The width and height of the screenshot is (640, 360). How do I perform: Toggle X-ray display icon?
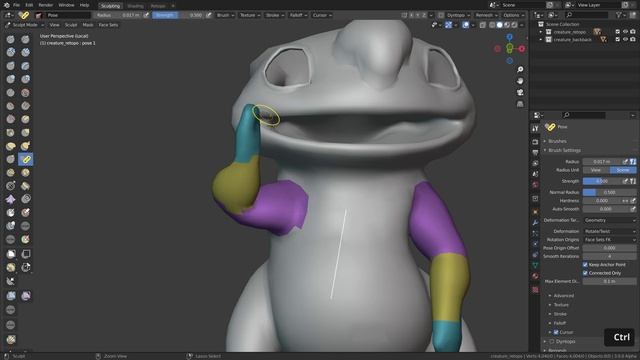tap(482, 25)
